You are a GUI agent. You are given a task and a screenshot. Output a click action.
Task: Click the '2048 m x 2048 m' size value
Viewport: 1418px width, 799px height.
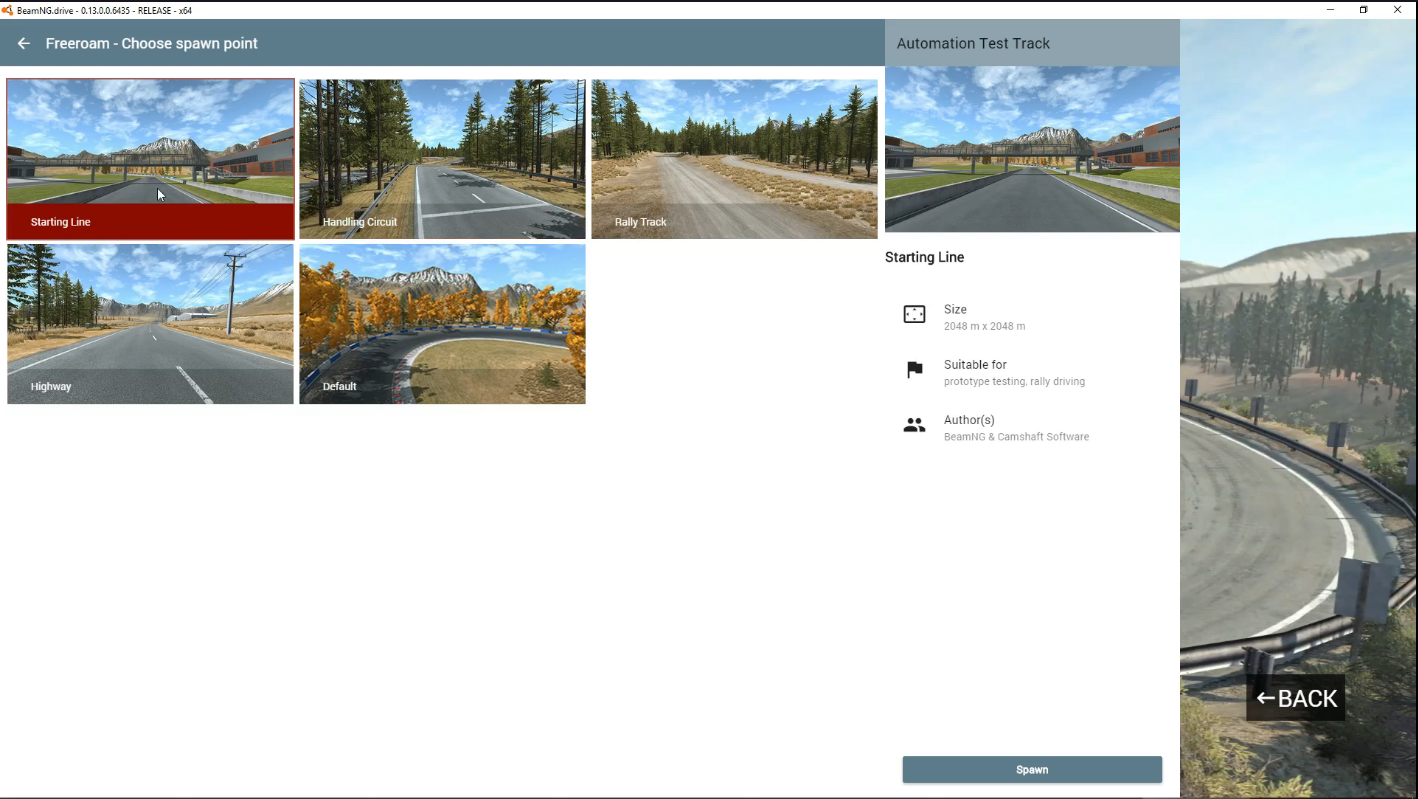[984, 326]
